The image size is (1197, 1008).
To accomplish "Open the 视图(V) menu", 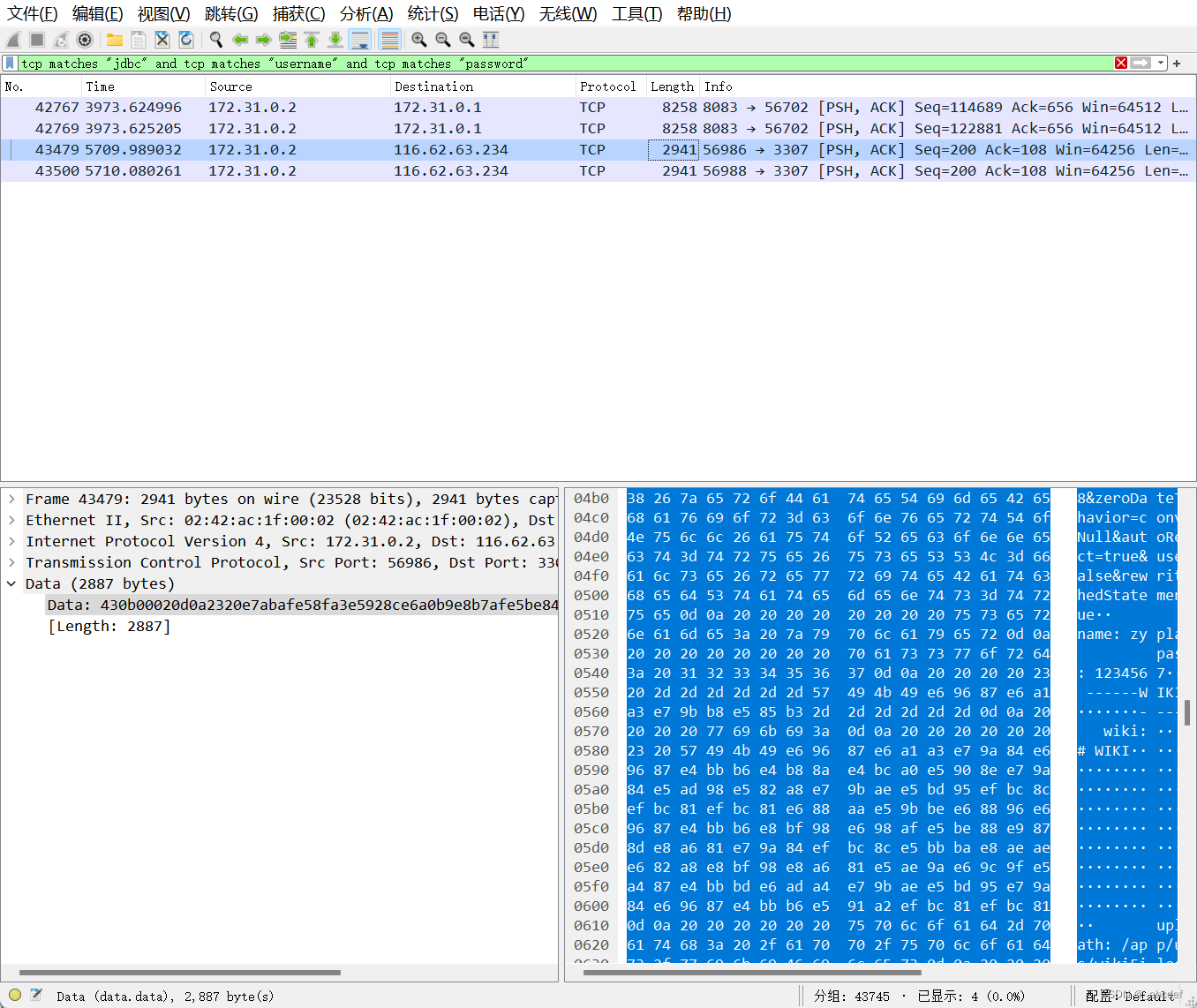I will tap(164, 13).
